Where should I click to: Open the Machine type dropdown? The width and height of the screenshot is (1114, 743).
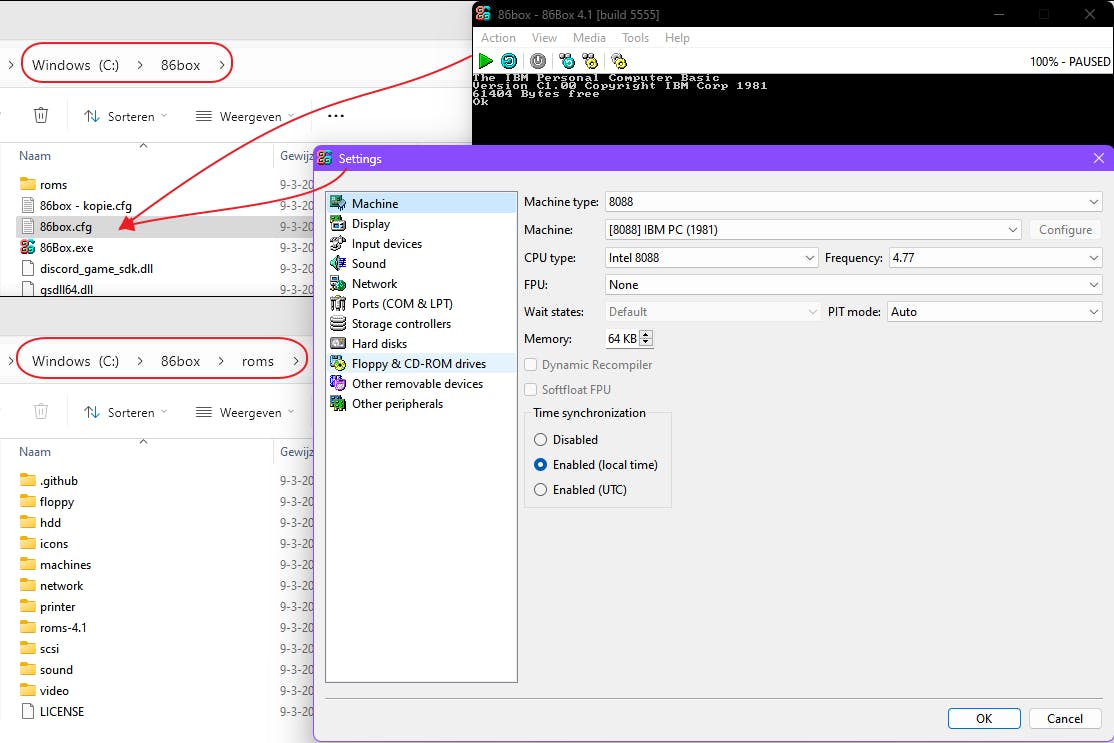pyautogui.click(x=853, y=202)
